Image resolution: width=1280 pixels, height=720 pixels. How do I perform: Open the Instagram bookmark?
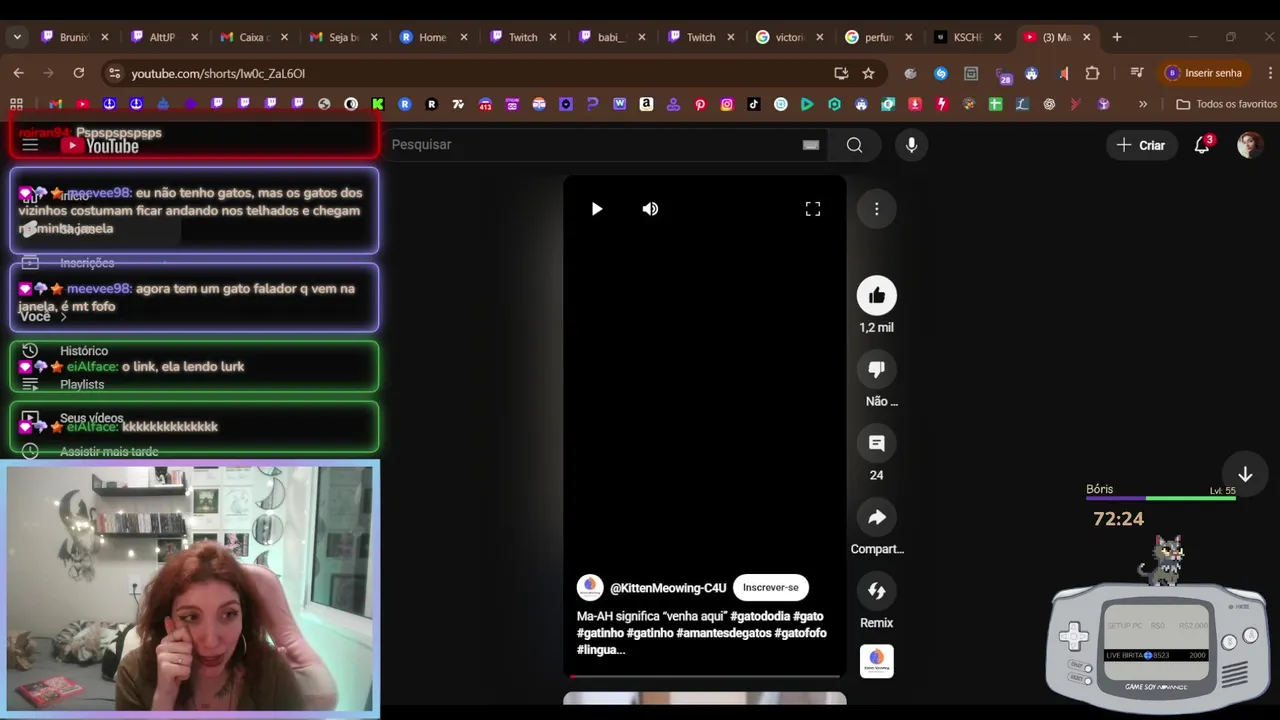(727, 104)
